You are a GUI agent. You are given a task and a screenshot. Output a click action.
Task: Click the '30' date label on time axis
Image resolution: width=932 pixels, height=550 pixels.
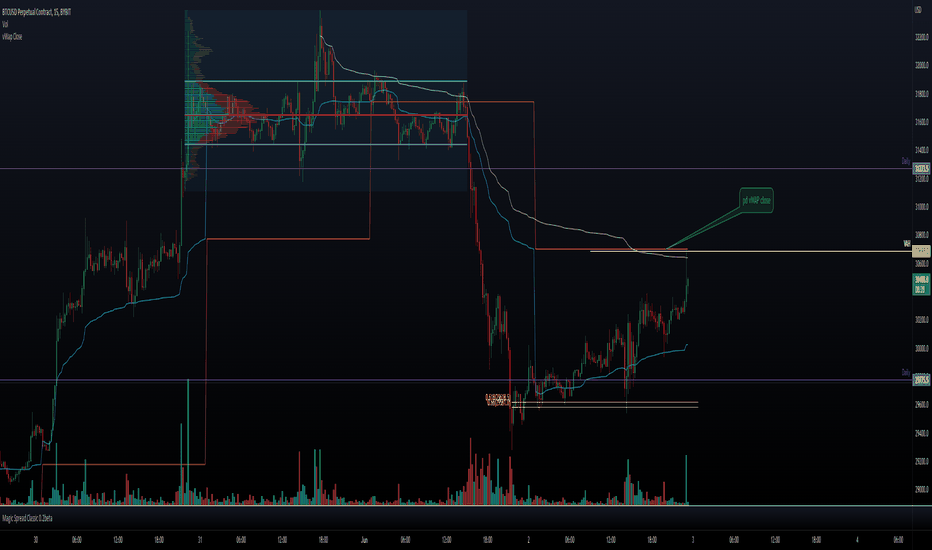click(36, 540)
